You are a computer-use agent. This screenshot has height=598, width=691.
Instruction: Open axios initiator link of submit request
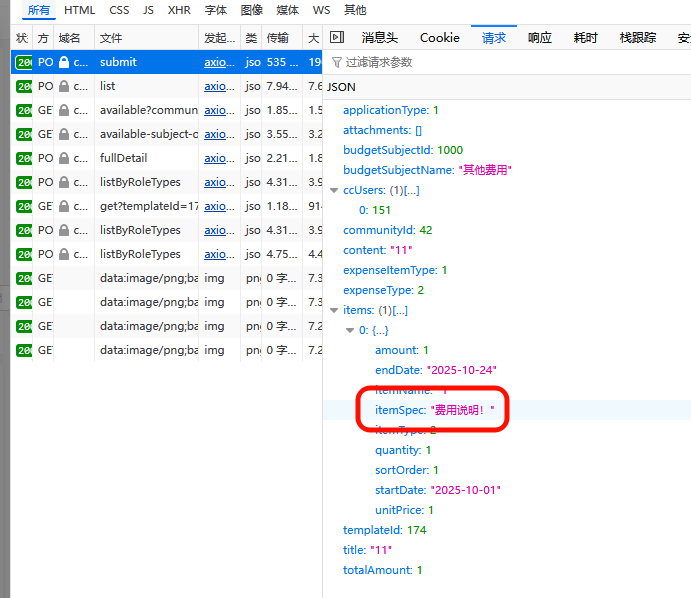(x=218, y=62)
